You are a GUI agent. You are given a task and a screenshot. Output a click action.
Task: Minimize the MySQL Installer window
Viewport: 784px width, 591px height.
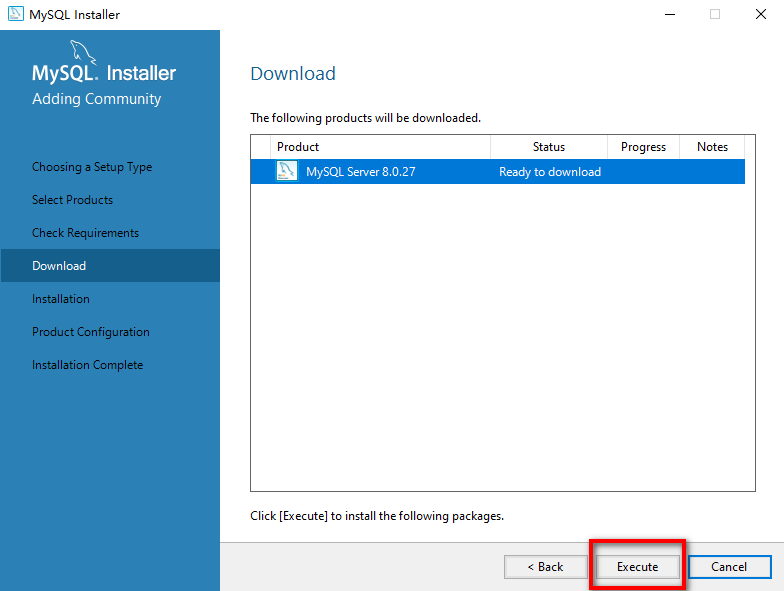click(670, 14)
